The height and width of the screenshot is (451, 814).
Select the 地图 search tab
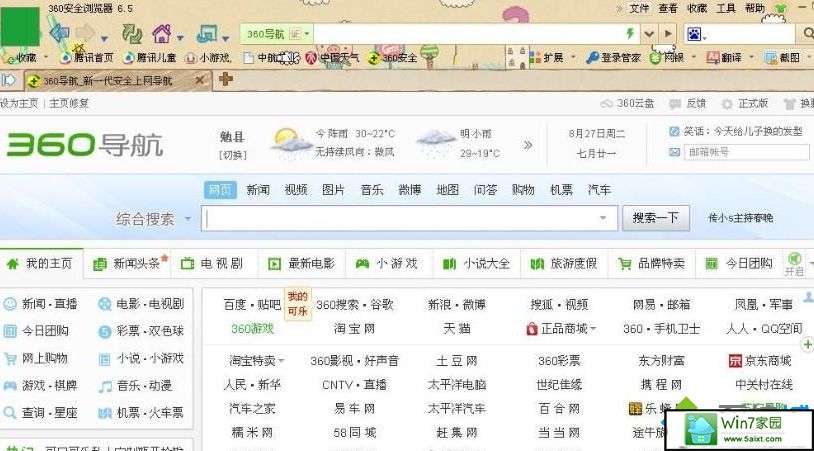point(447,190)
